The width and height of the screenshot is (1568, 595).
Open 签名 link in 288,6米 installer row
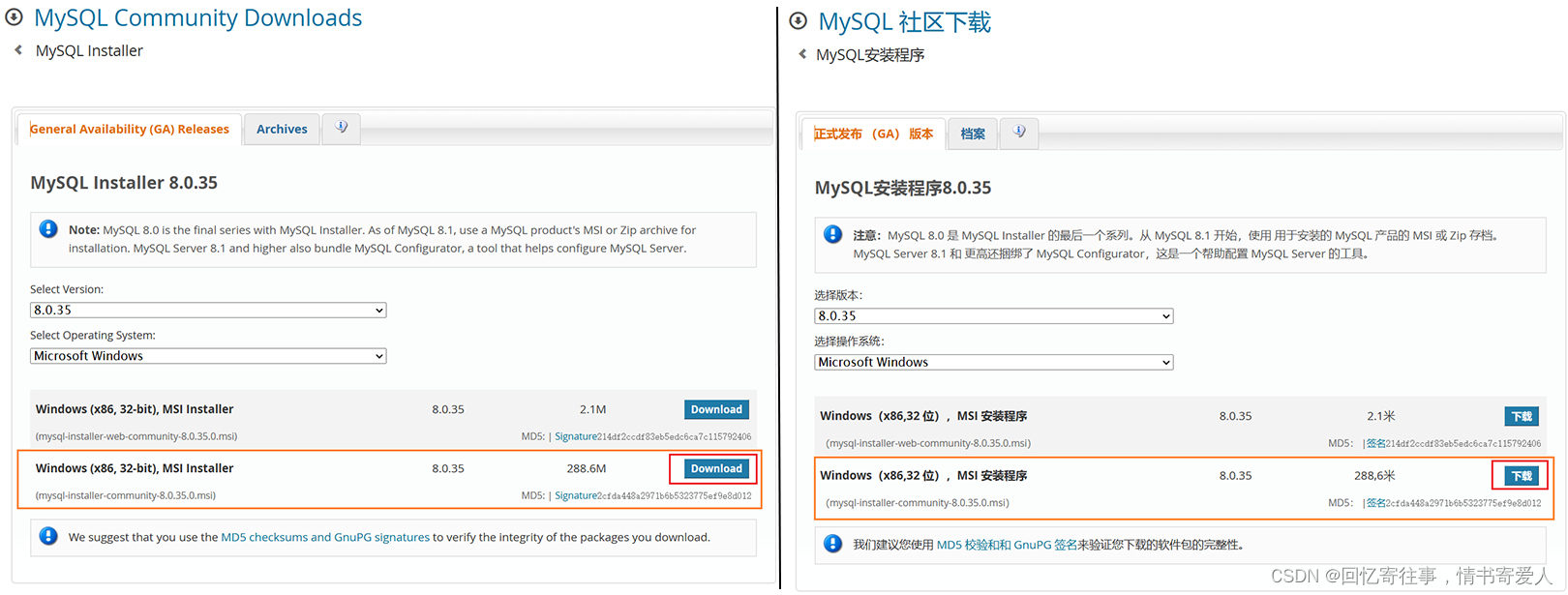tap(1375, 503)
